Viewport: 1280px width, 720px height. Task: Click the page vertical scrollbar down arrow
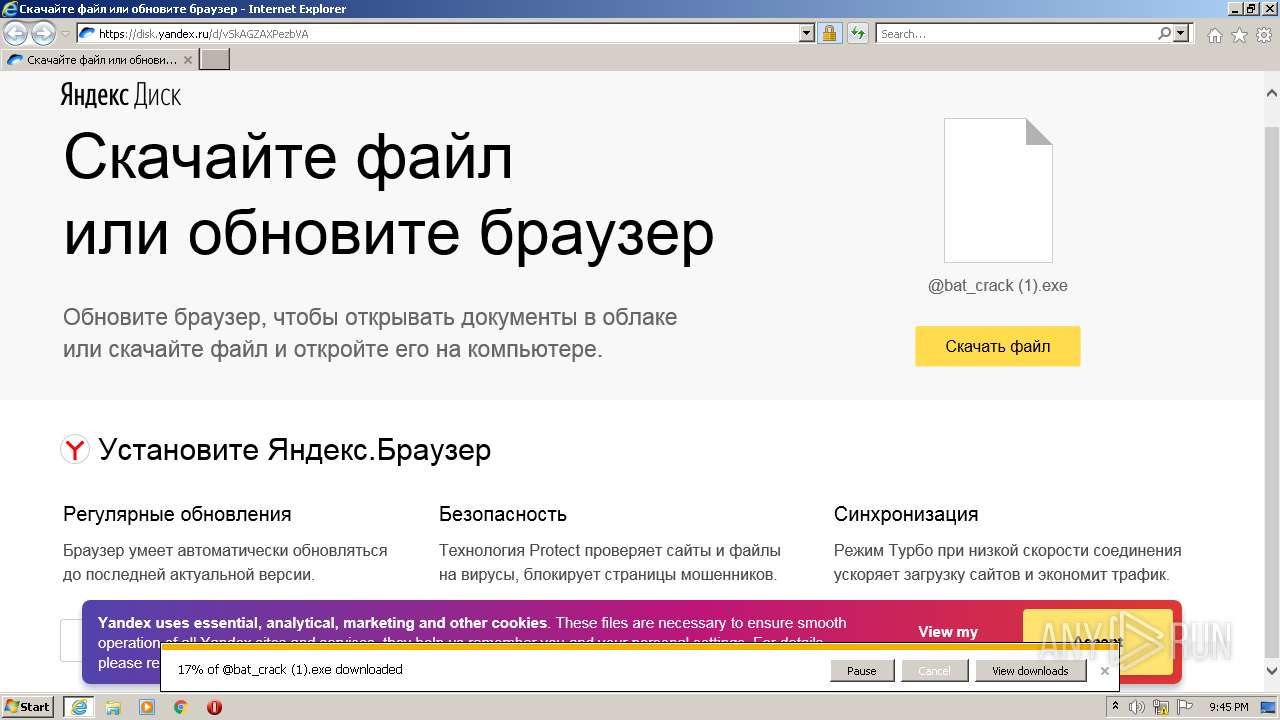pyautogui.click(x=1272, y=672)
